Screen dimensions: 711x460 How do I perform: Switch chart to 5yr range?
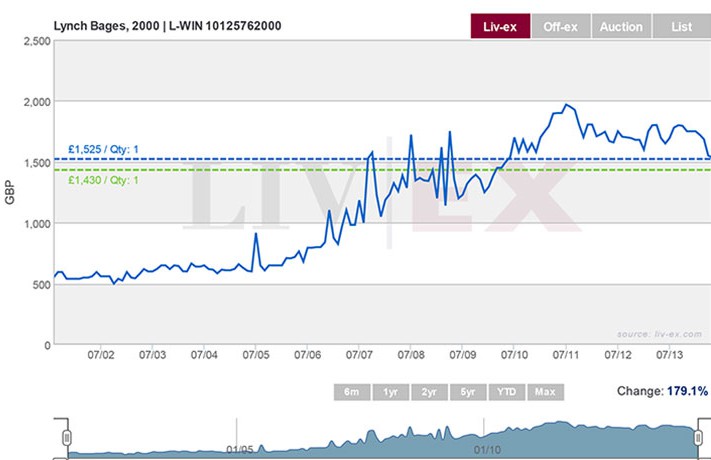tap(468, 392)
